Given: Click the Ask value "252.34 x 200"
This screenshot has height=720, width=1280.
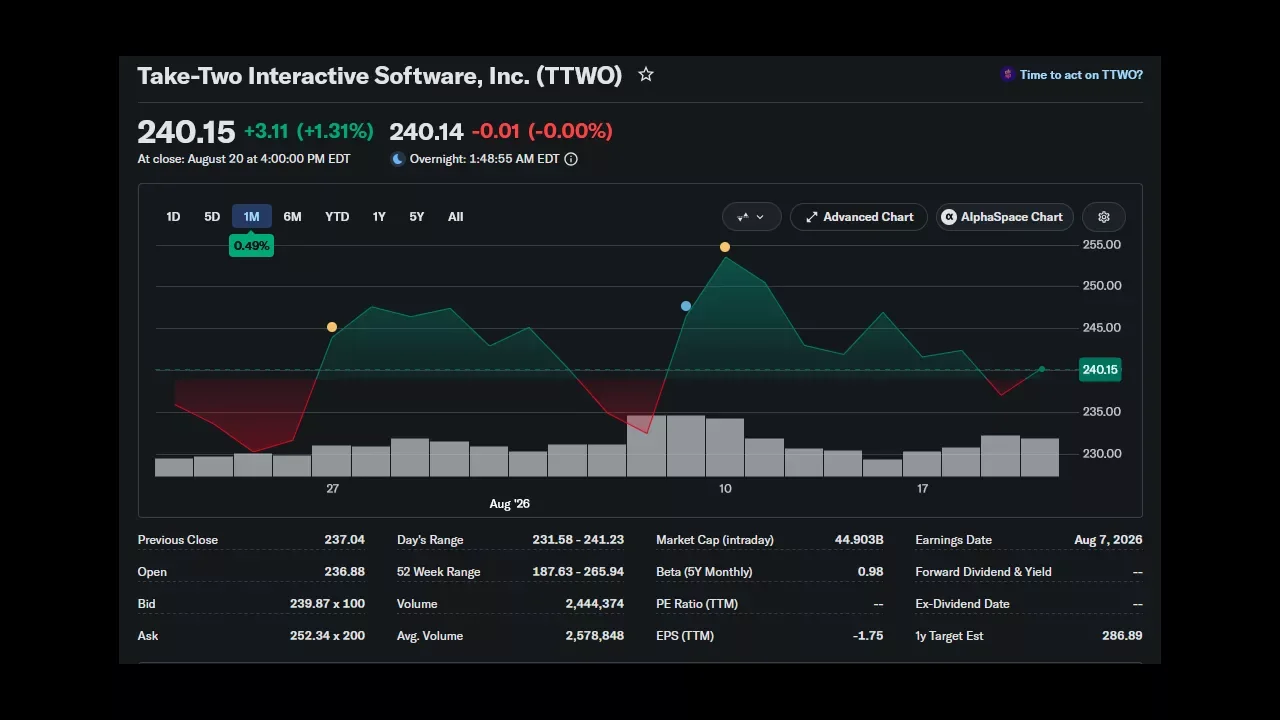Looking at the screenshot, I should pos(327,636).
